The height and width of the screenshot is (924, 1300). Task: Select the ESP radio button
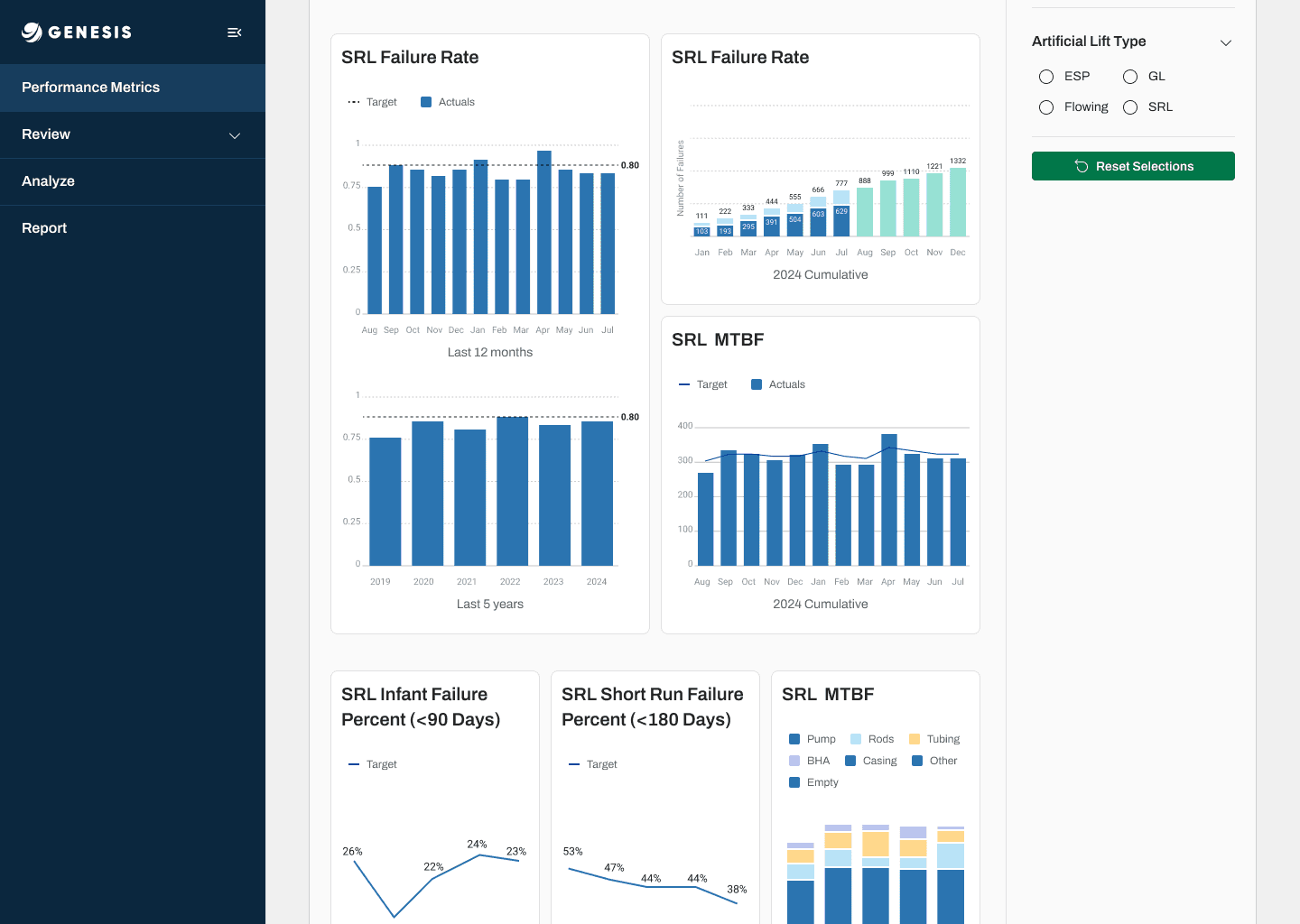click(x=1046, y=77)
